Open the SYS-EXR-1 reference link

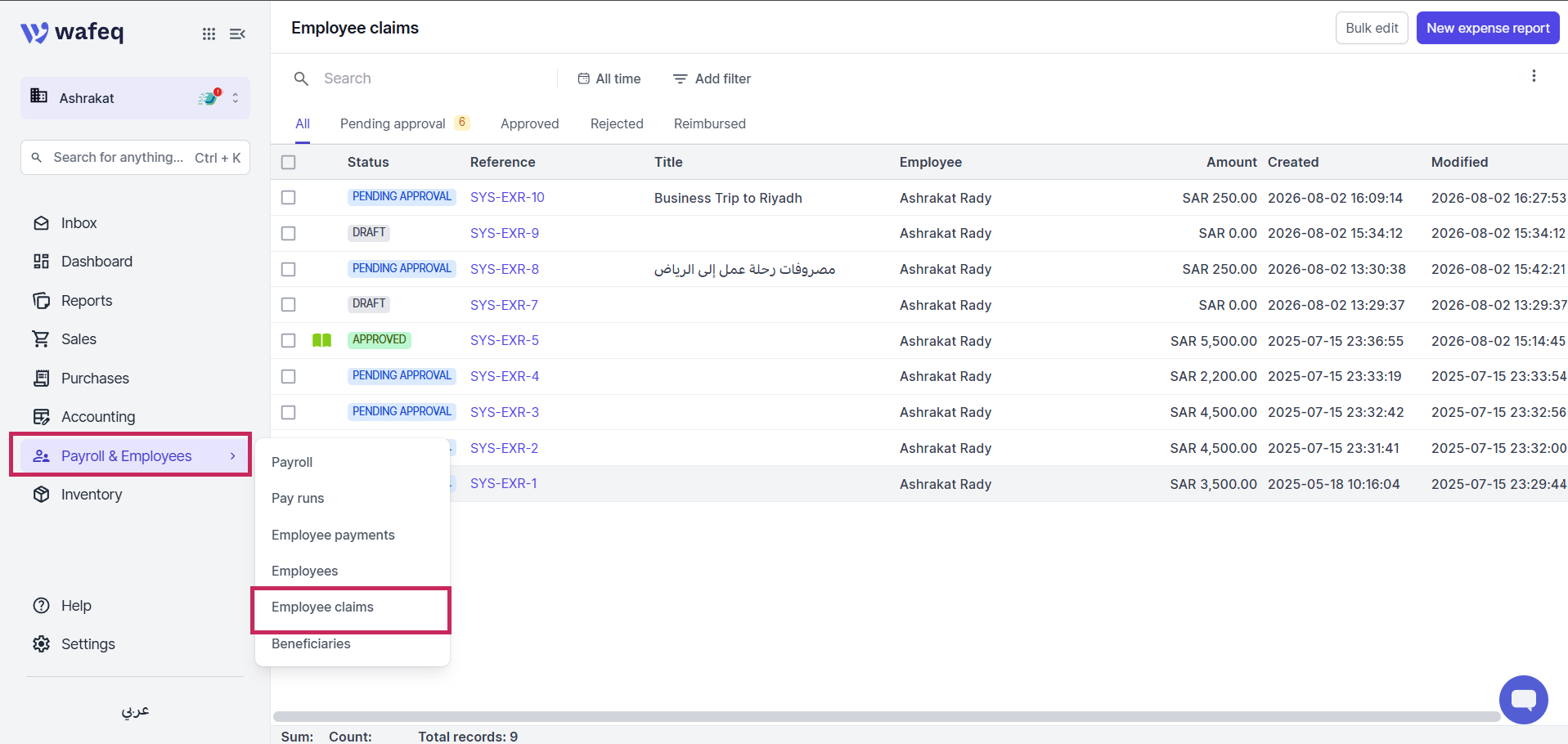504,483
